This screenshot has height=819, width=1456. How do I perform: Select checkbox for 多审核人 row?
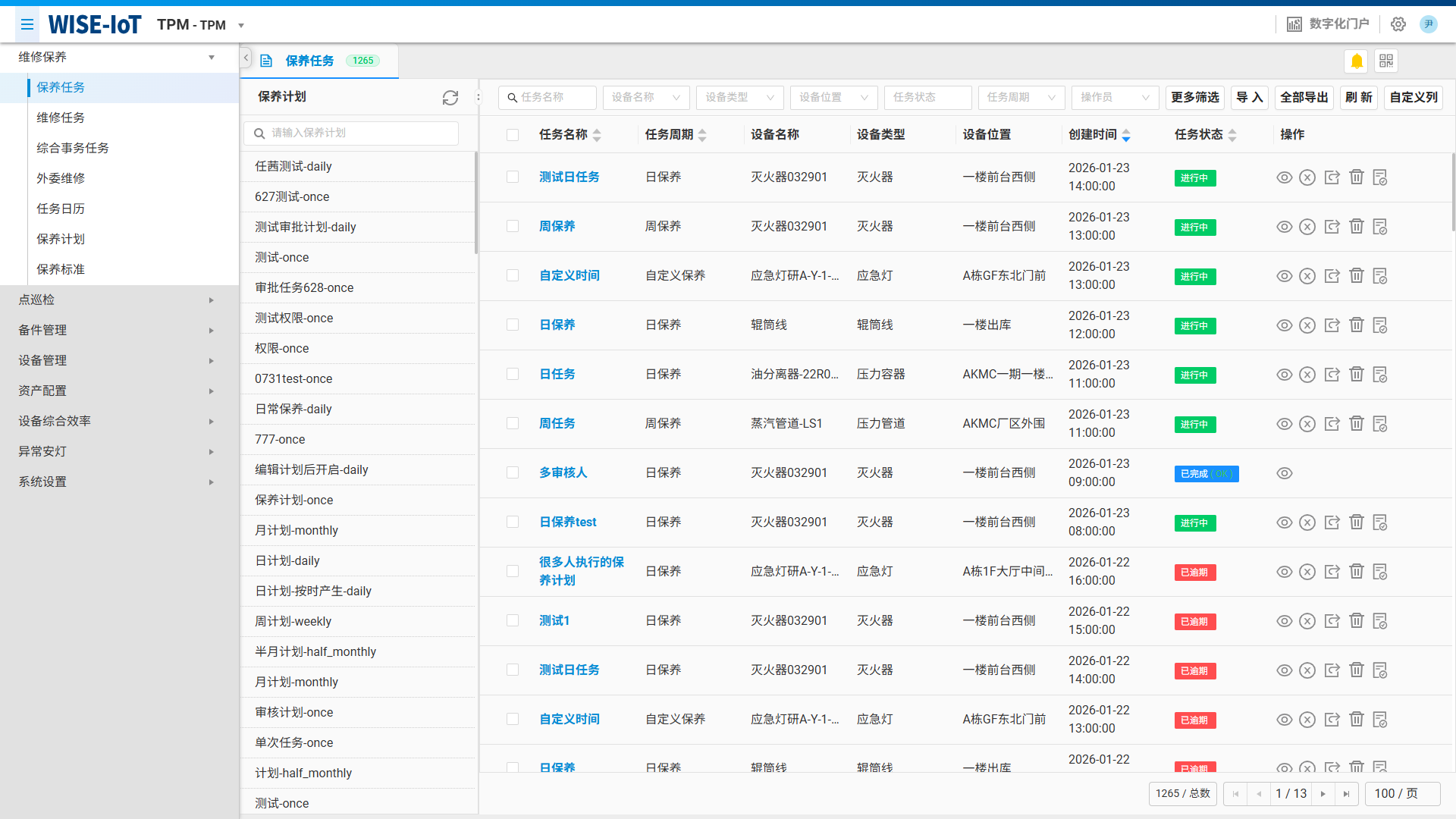point(513,472)
